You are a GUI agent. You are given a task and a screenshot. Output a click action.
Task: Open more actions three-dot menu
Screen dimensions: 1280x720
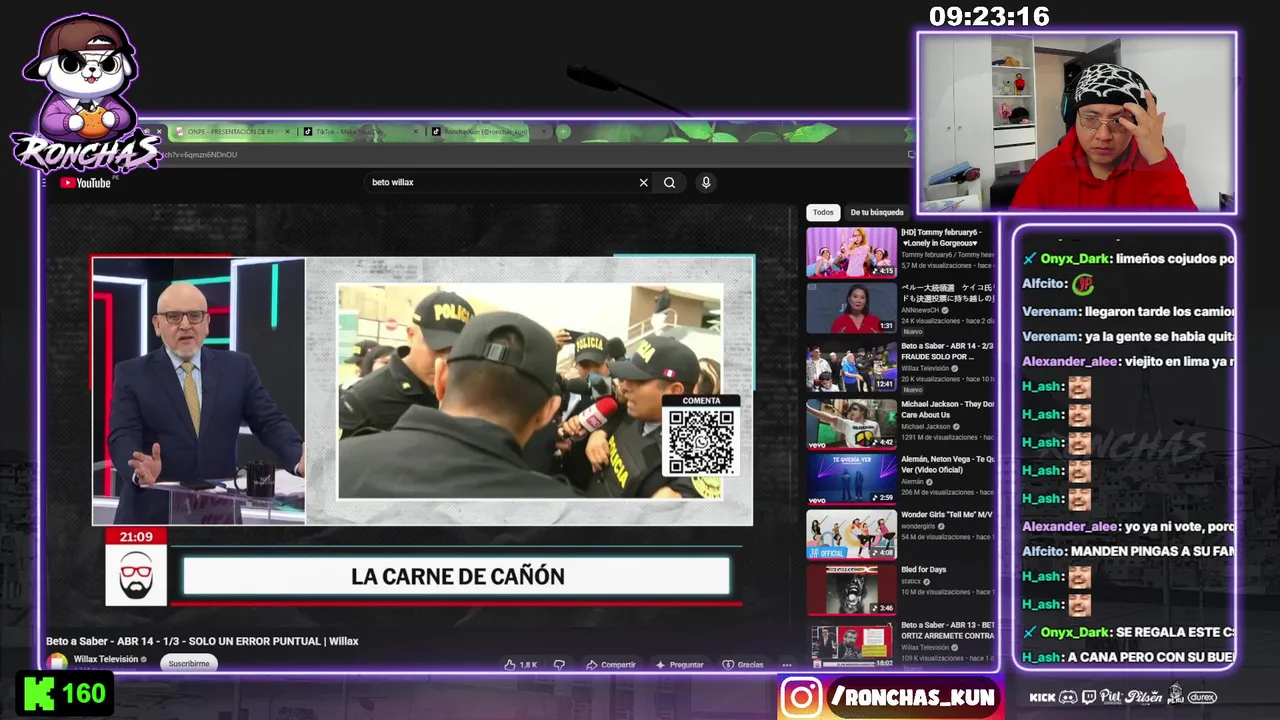(x=787, y=664)
